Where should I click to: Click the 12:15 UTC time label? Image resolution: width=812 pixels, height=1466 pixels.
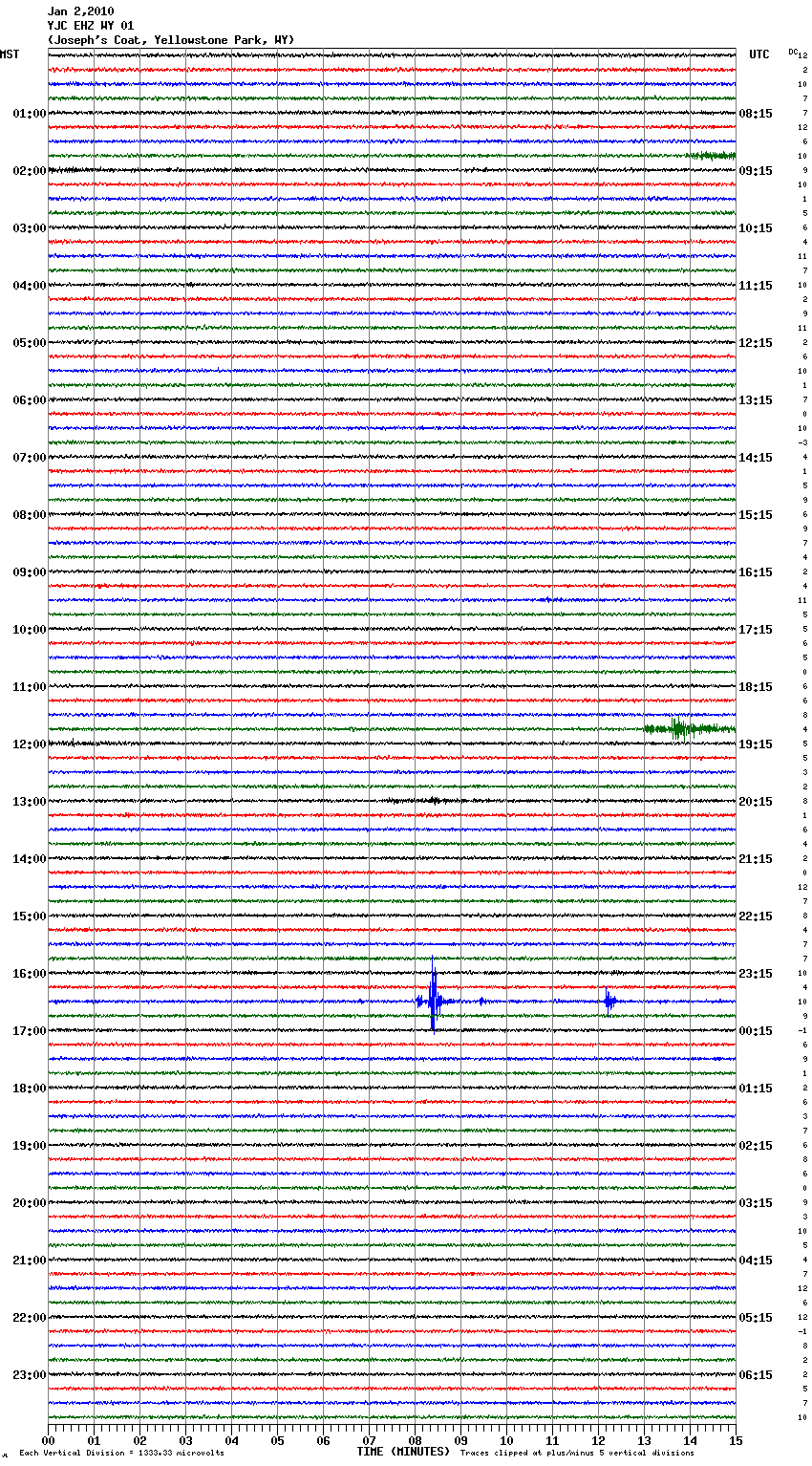pos(756,343)
